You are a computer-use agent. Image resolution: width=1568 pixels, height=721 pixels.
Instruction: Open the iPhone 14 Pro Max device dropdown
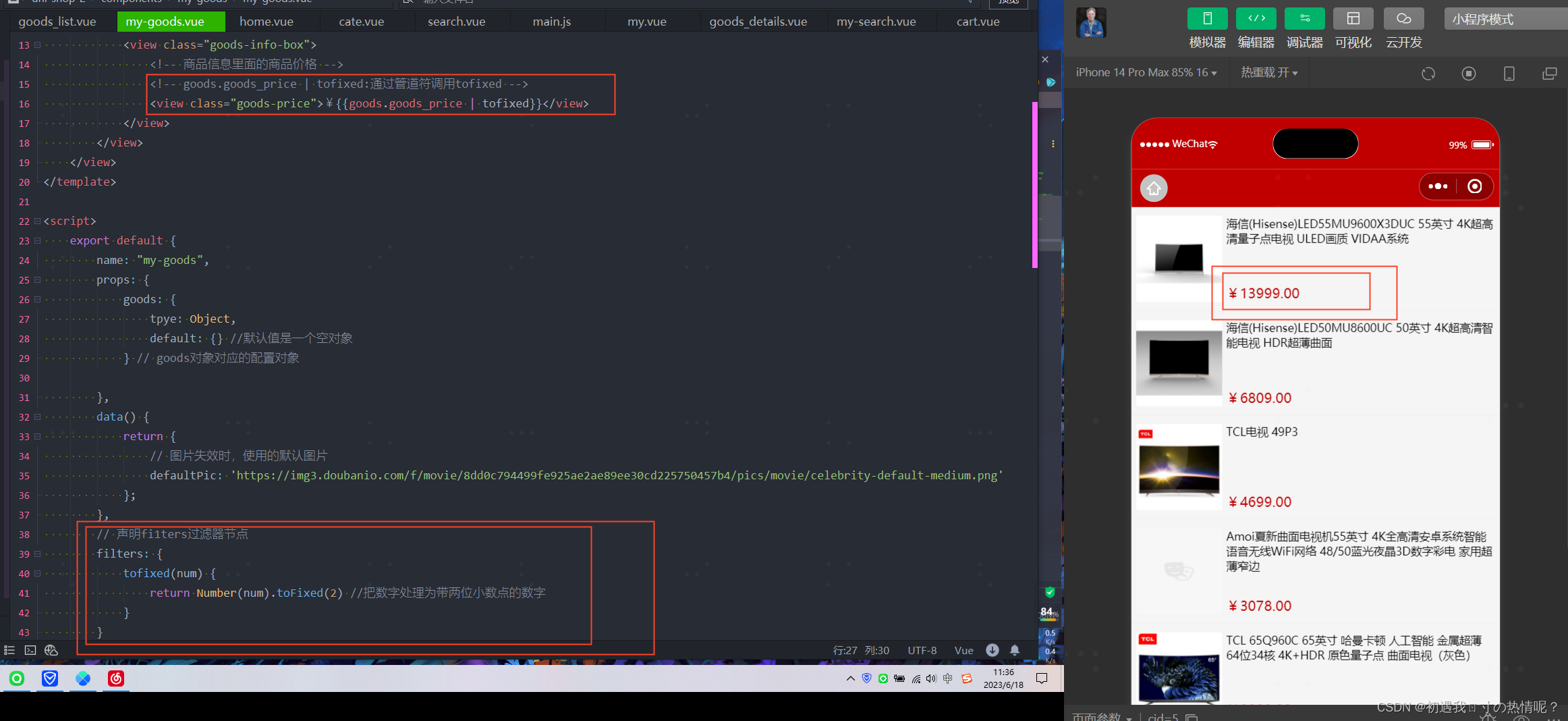click(x=1146, y=73)
